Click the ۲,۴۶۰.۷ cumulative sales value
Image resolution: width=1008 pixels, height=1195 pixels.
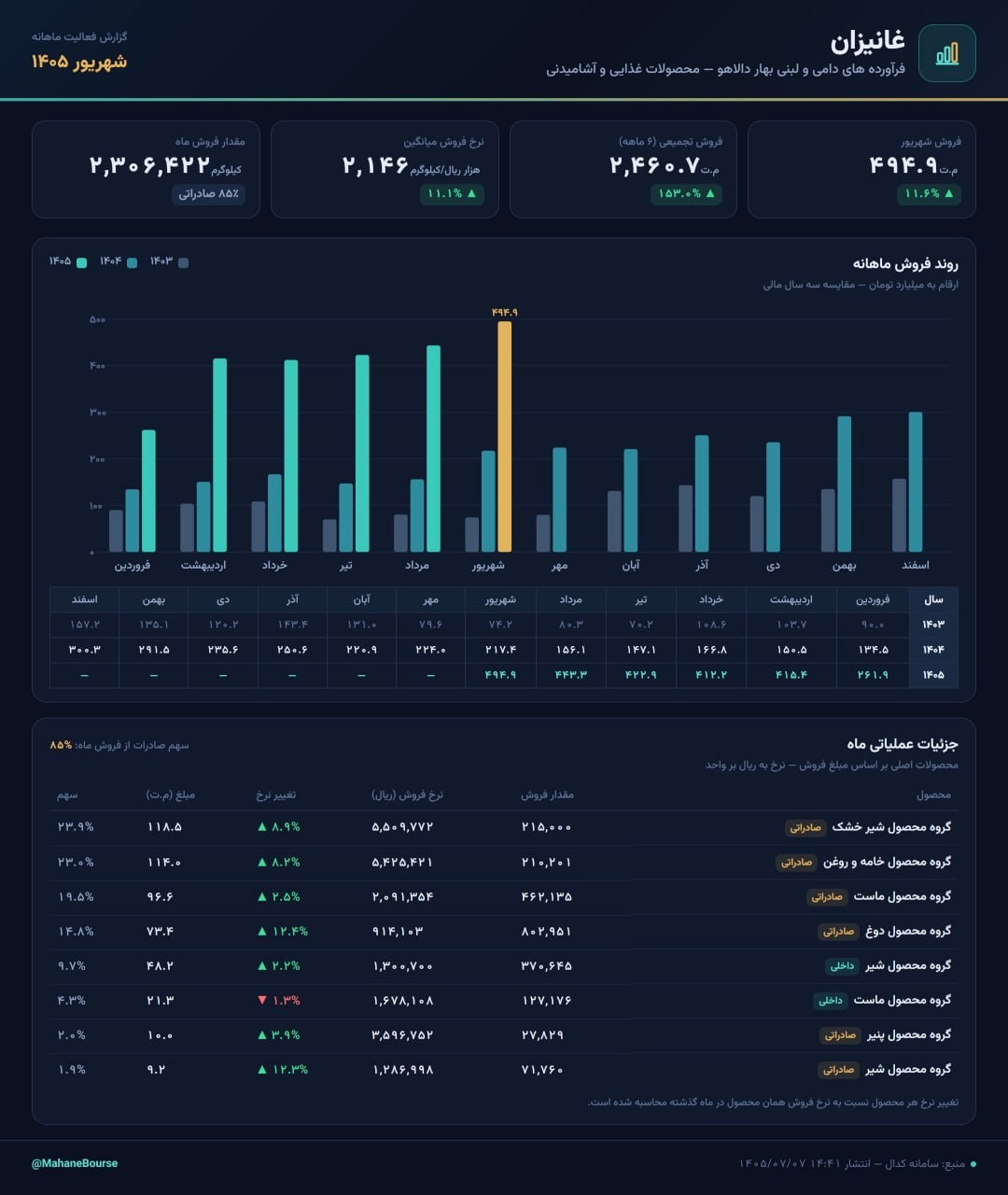tap(654, 165)
